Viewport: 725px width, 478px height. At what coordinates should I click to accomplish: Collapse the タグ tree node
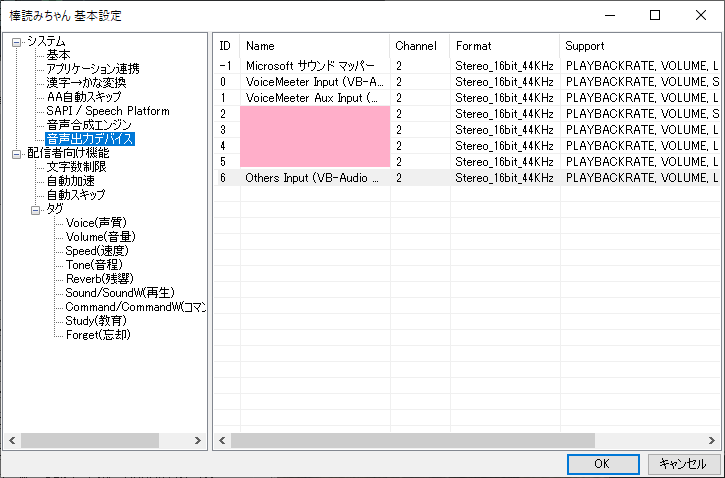pos(36,210)
